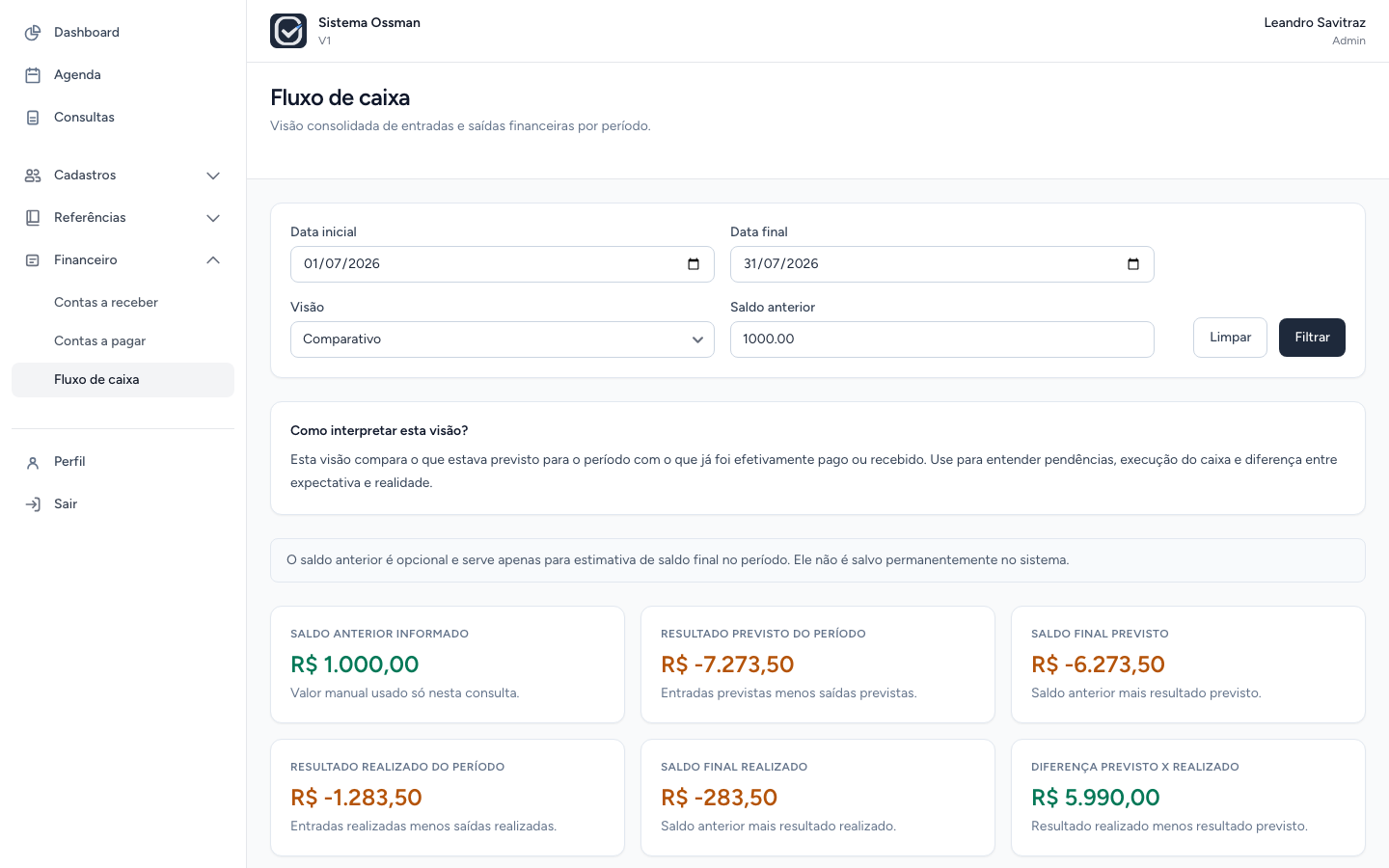The image size is (1389, 868).
Task: Click the Agenda calendar icon in sidebar
Action: 33,75
